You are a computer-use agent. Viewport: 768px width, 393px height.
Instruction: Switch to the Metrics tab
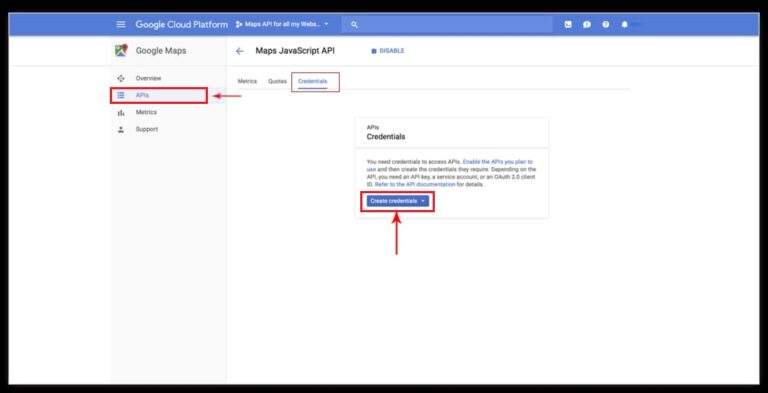[x=247, y=81]
